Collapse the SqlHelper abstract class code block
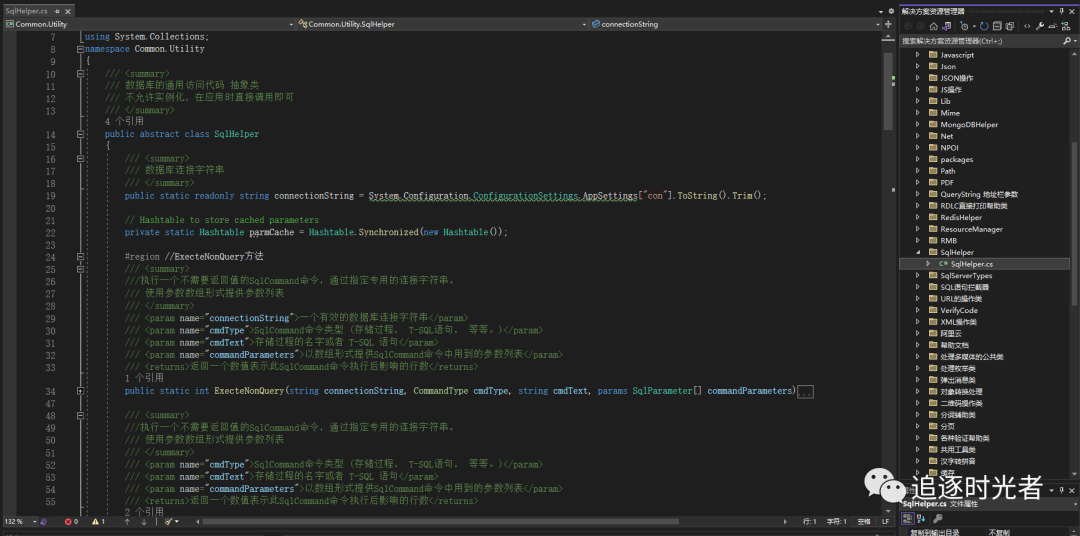Image resolution: width=1080 pixels, height=536 pixels. pos(80,134)
